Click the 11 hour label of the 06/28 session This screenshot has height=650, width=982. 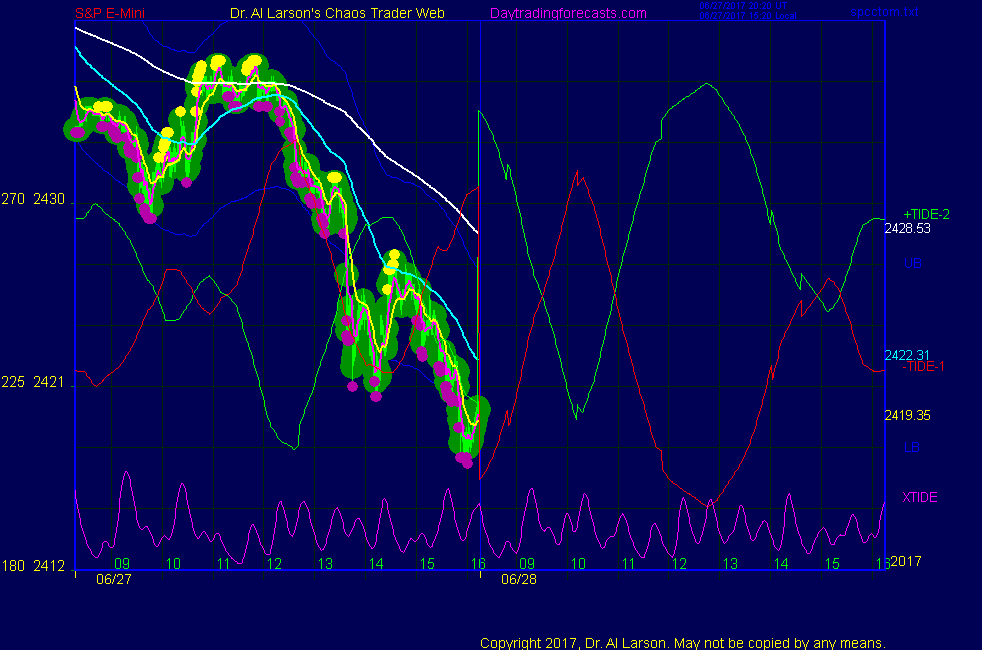point(629,564)
